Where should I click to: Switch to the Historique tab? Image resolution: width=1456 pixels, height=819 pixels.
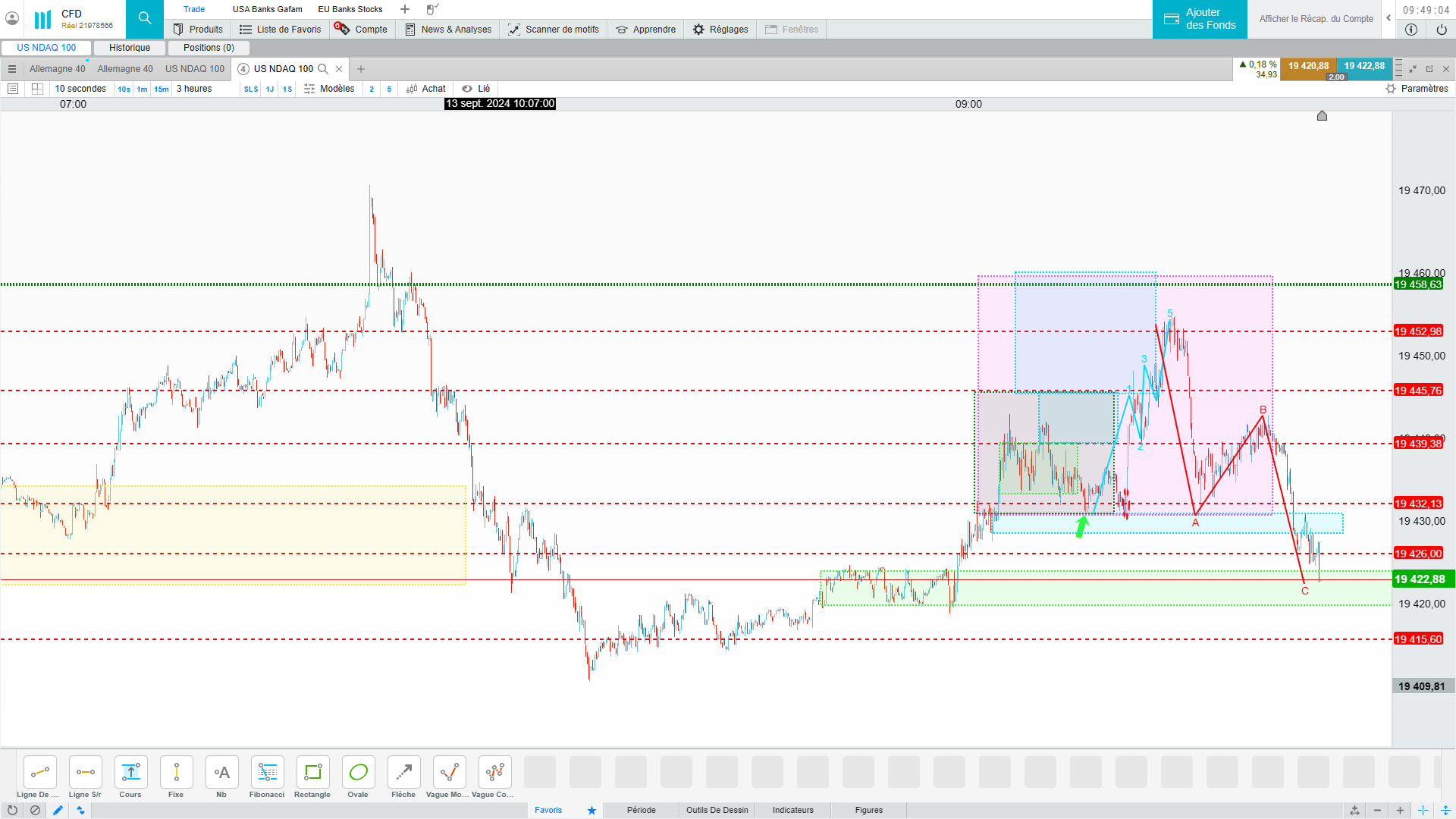[130, 48]
